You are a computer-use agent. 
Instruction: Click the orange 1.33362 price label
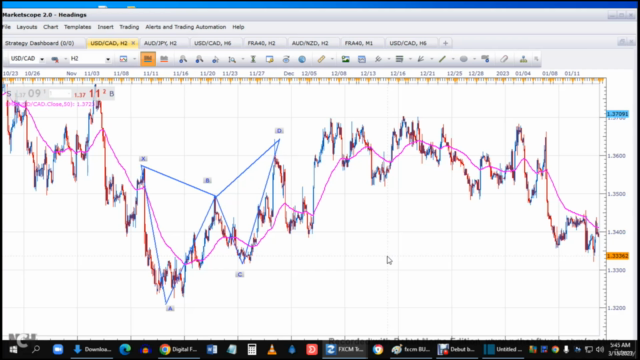(617, 256)
